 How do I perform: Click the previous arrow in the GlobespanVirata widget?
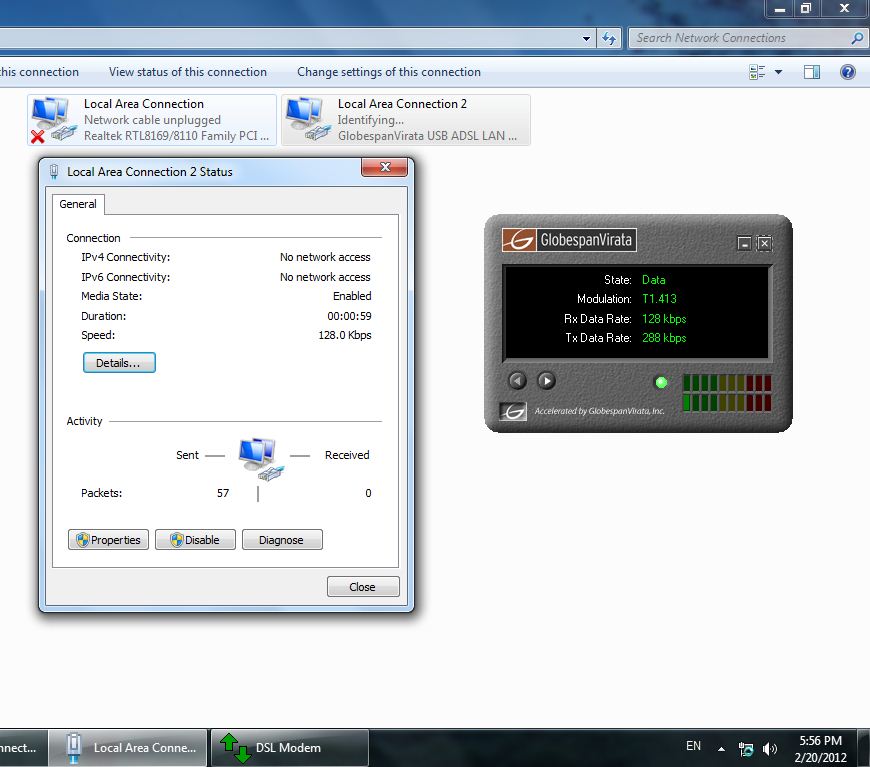pos(517,381)
